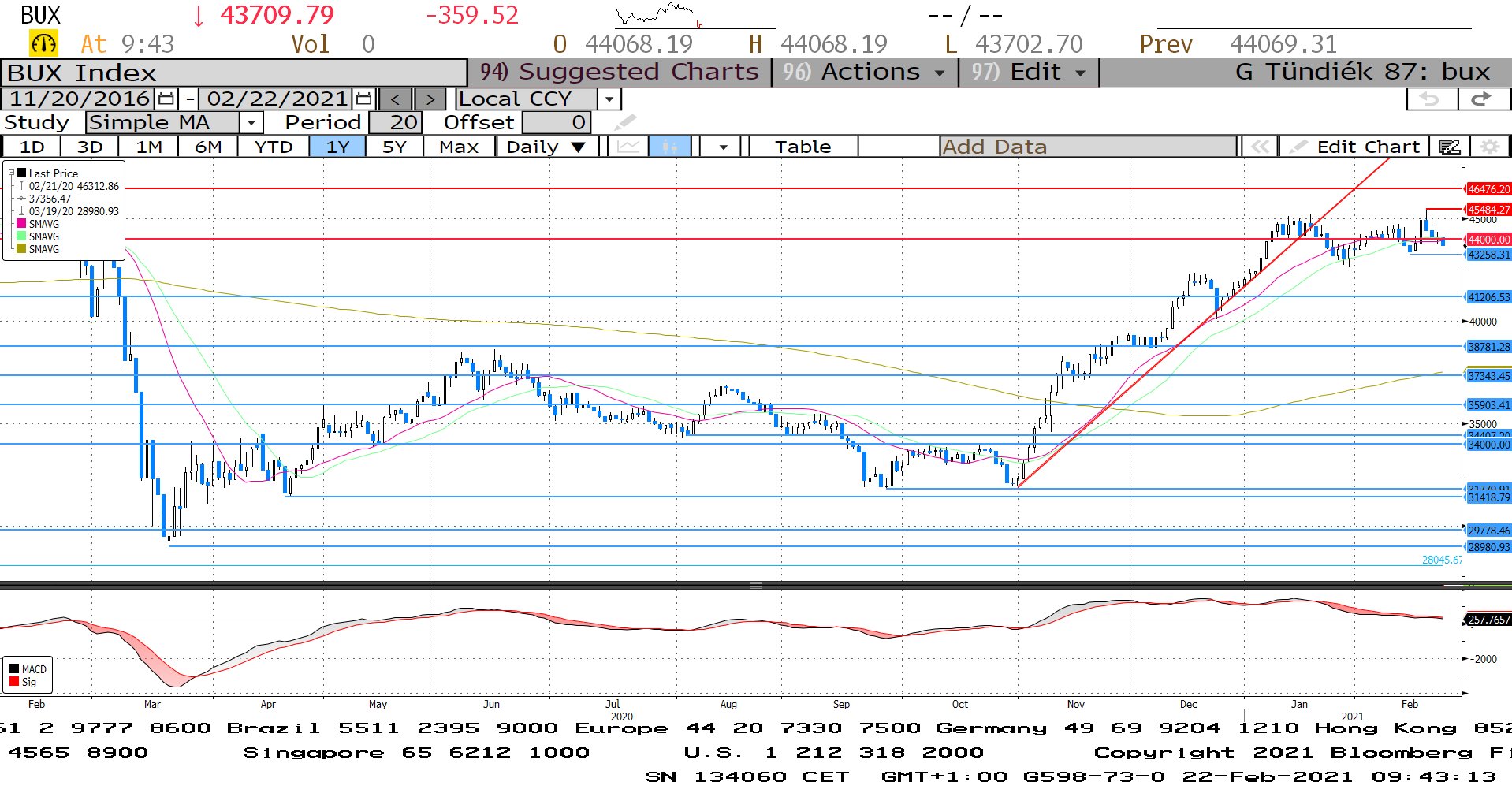
Task: Click the 02/21/20 46312.86 high legend entry
Action: pos(74,186)
